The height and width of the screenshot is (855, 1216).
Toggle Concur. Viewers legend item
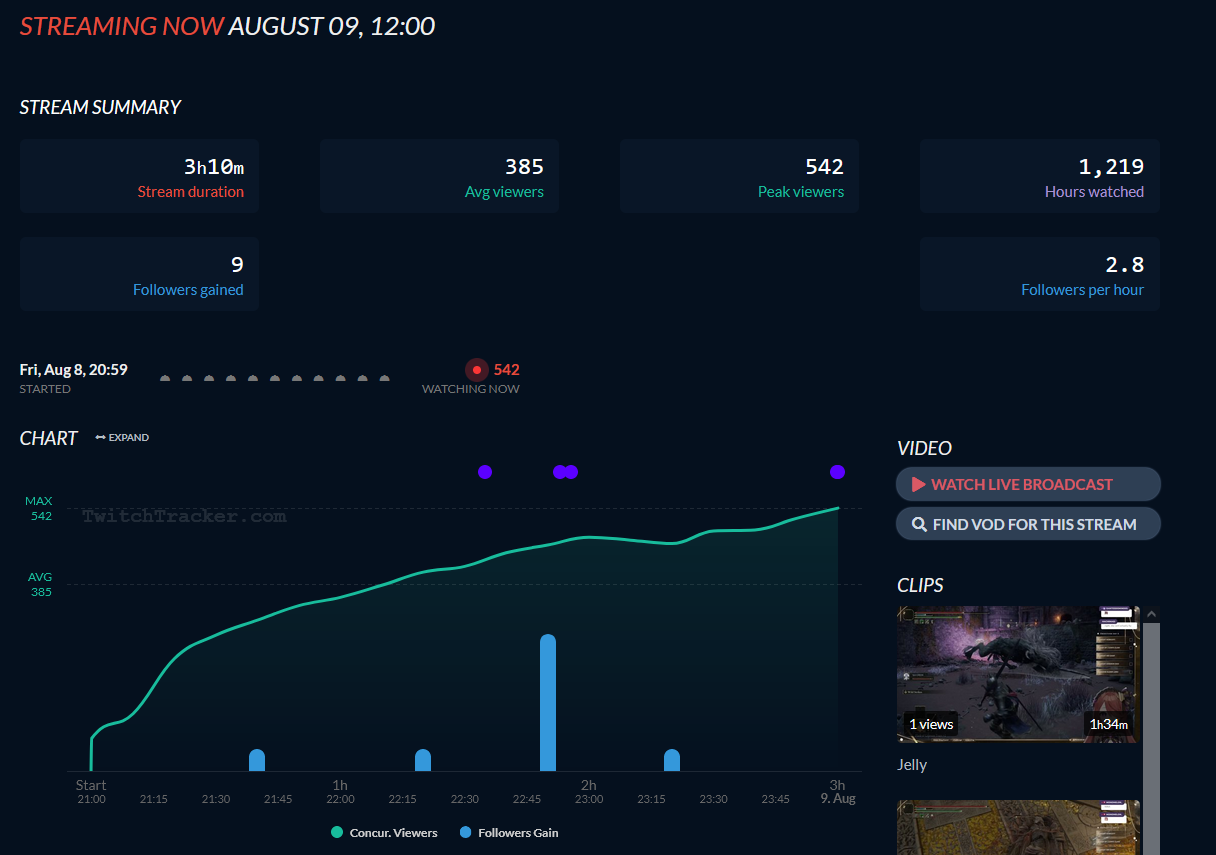coord(384,832)
